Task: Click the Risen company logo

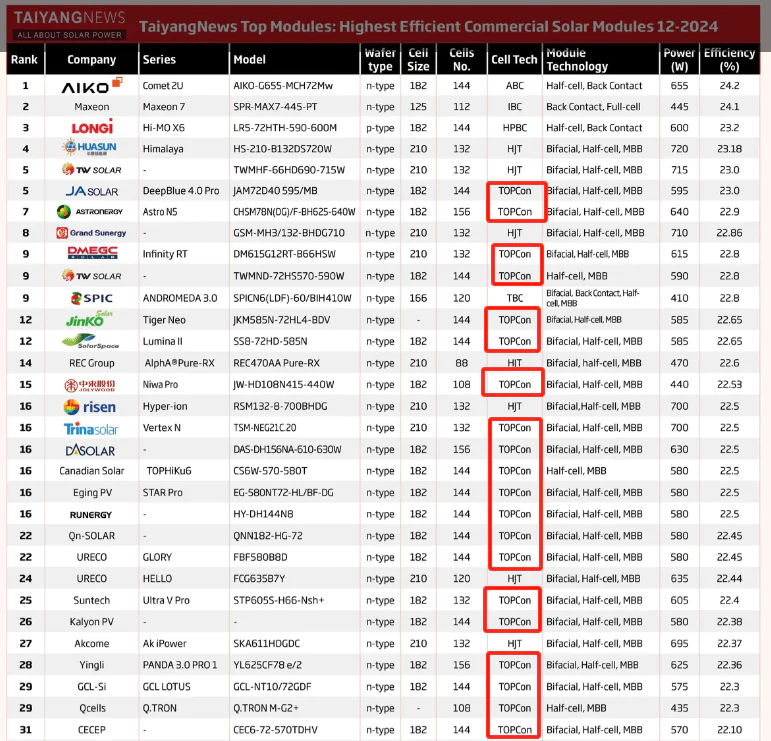Action: click(92, 406)
